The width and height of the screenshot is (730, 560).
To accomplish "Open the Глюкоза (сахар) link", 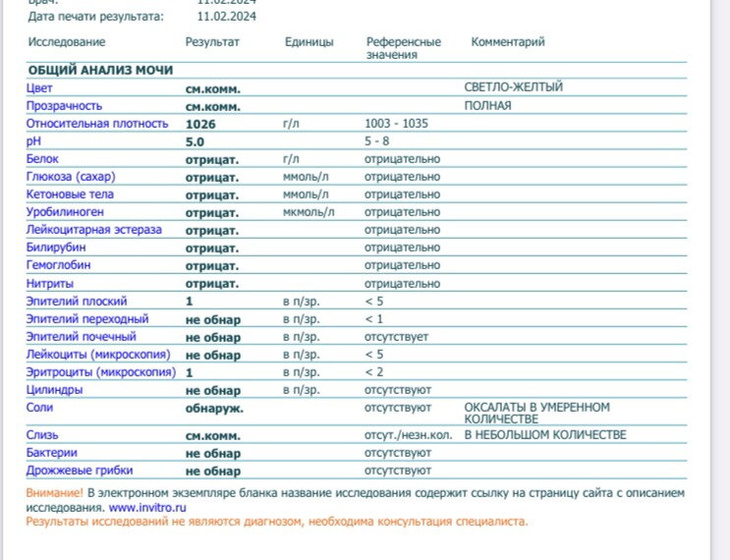I will [x=71, y=176].
